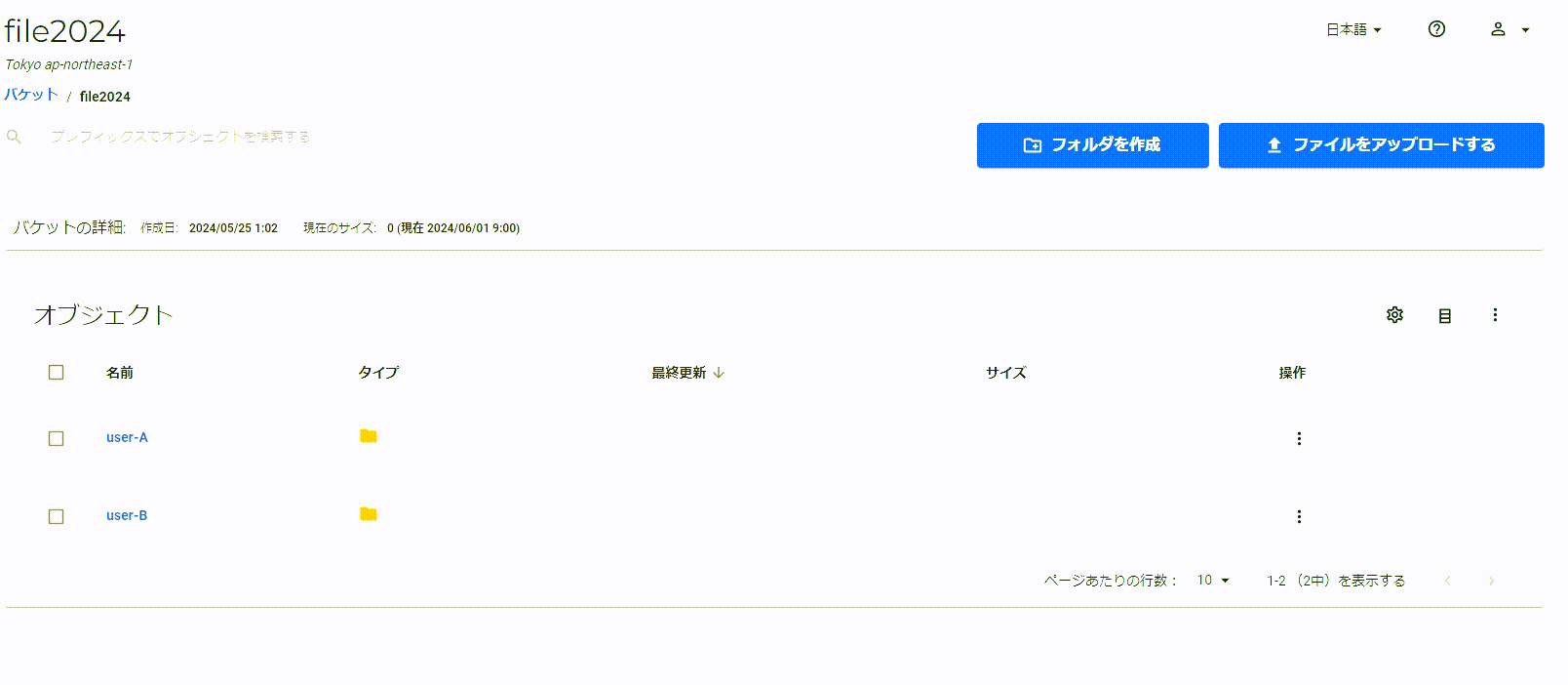Click the 操作 column header
Viewport: 1568px width, 685px height.
coord(1292,373)
